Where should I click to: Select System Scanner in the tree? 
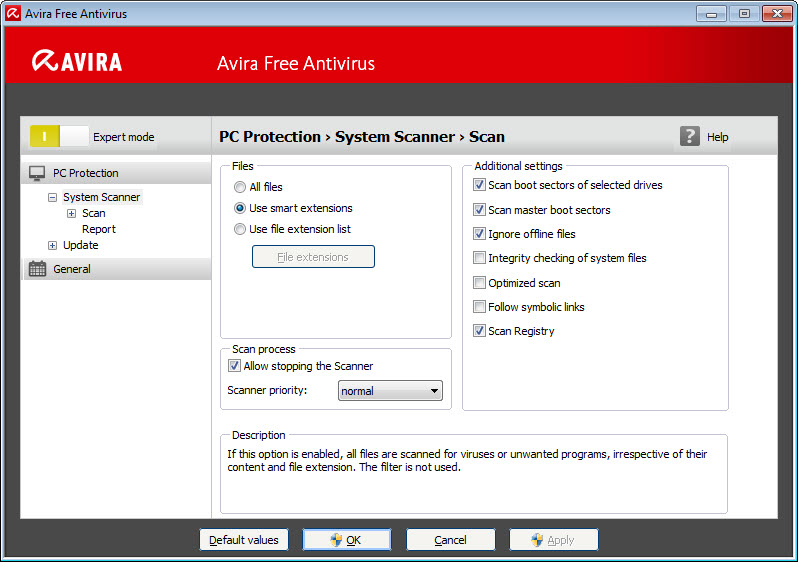point(101,197)
